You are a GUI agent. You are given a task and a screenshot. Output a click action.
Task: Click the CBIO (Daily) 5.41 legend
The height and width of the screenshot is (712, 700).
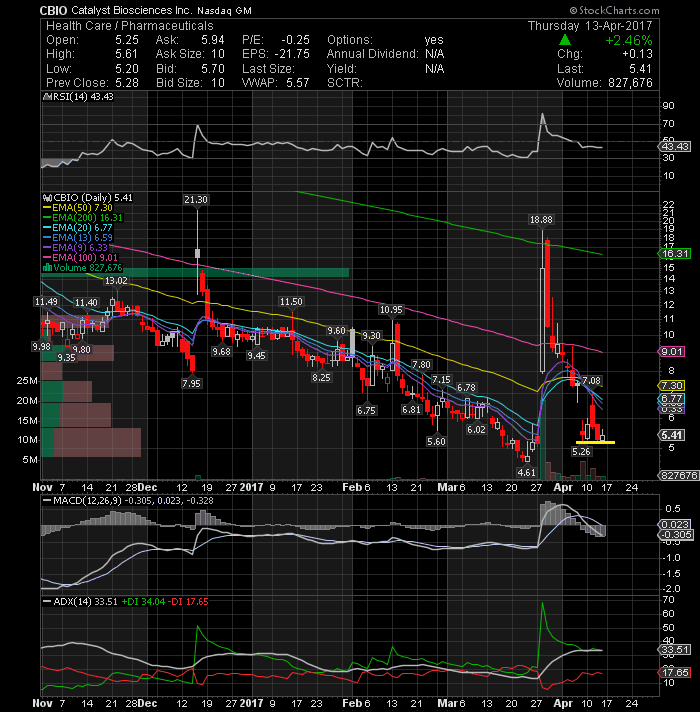pos(88,198)
